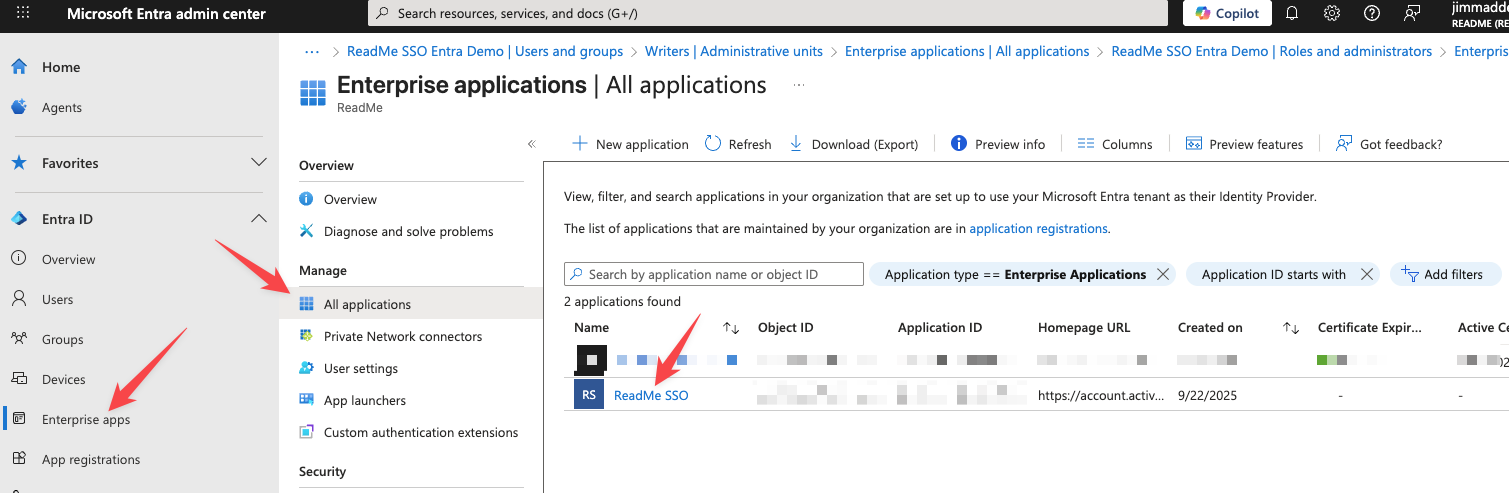Open Groups in sidebar
Image resolution: width=1509 pixels, height=493 pixels.
(x=63, y=339)
